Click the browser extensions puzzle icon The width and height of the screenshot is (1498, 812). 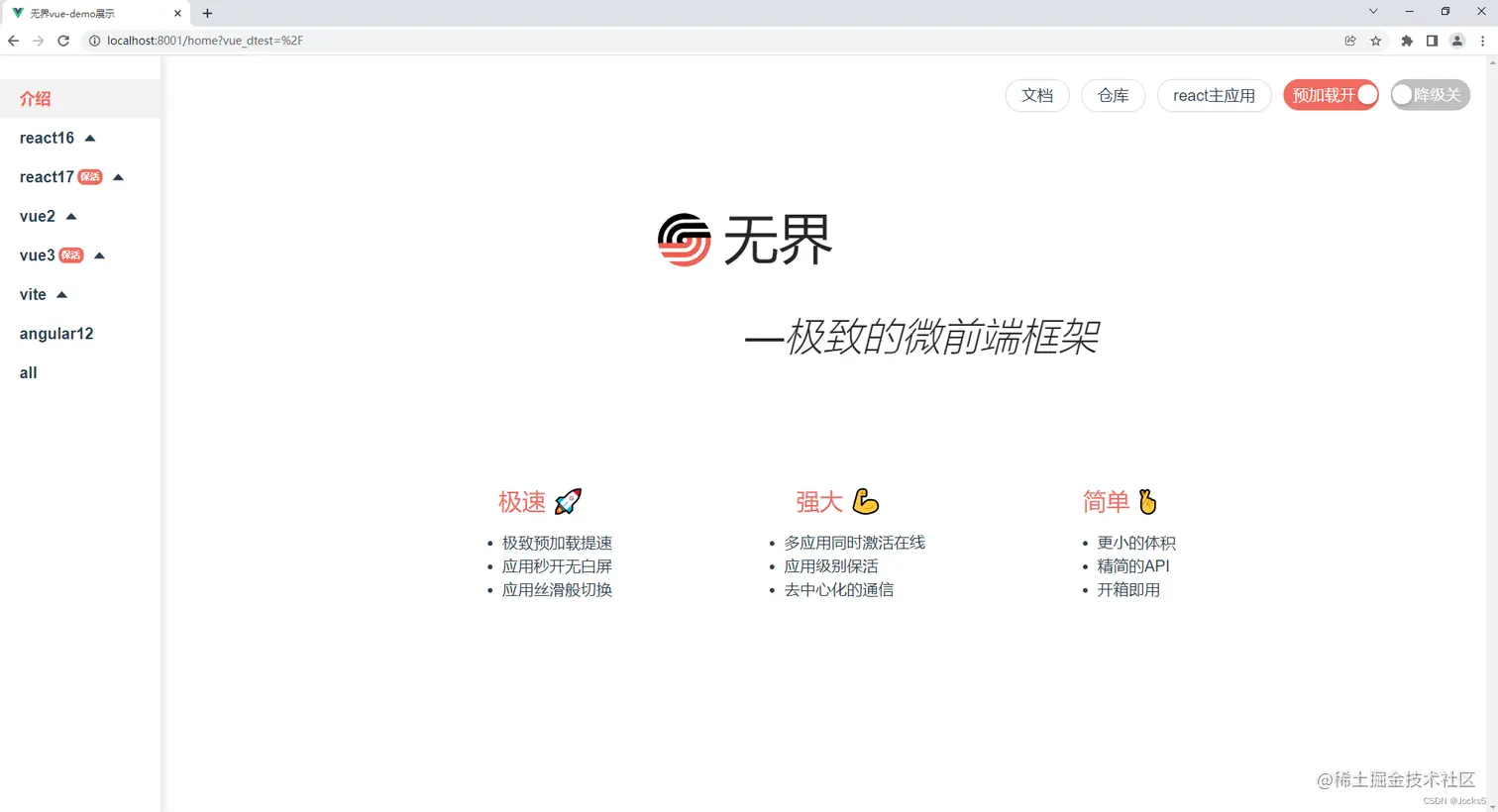[1407, 41]
